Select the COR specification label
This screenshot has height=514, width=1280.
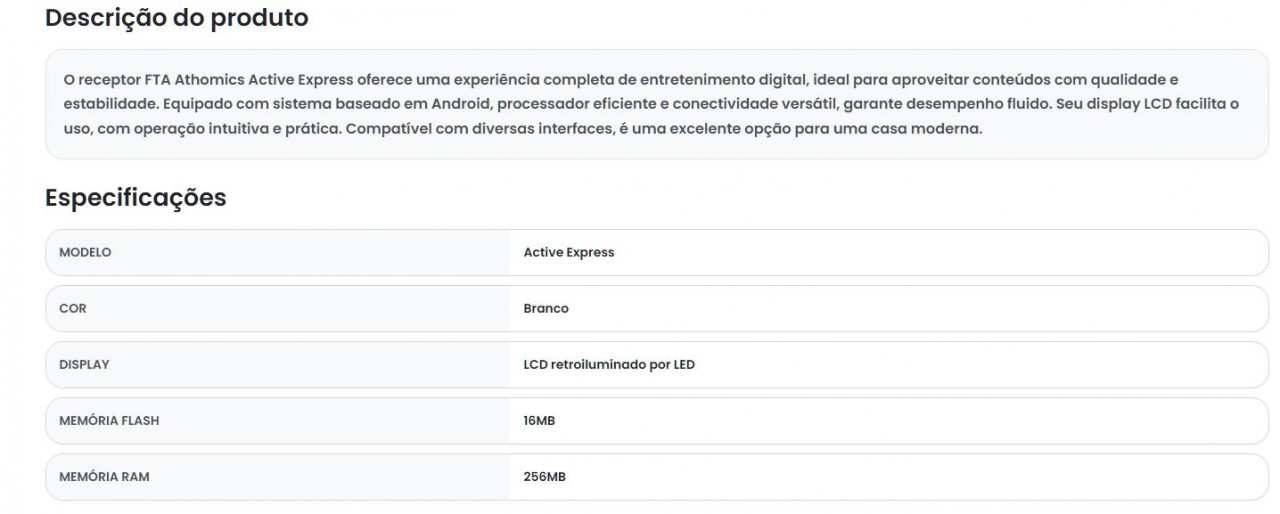pos(73,308)
